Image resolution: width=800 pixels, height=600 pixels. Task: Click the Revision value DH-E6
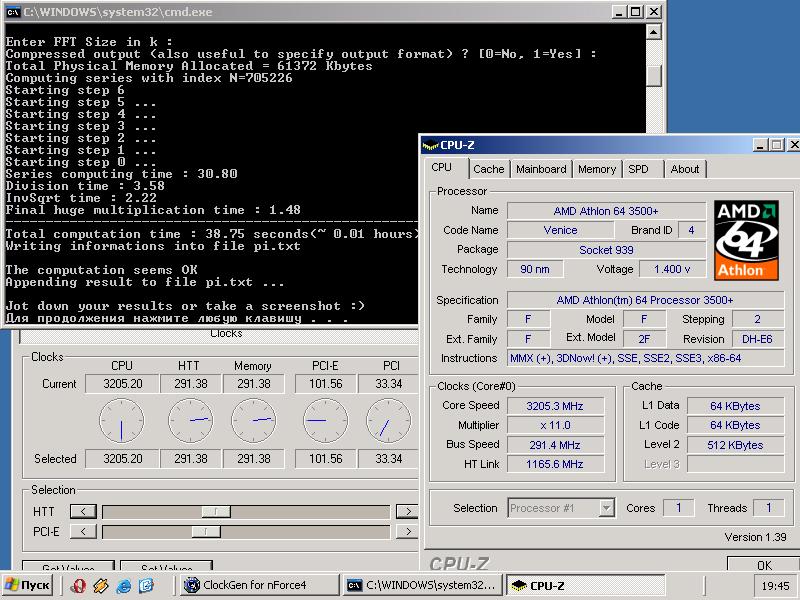click(x=758, y=339)
